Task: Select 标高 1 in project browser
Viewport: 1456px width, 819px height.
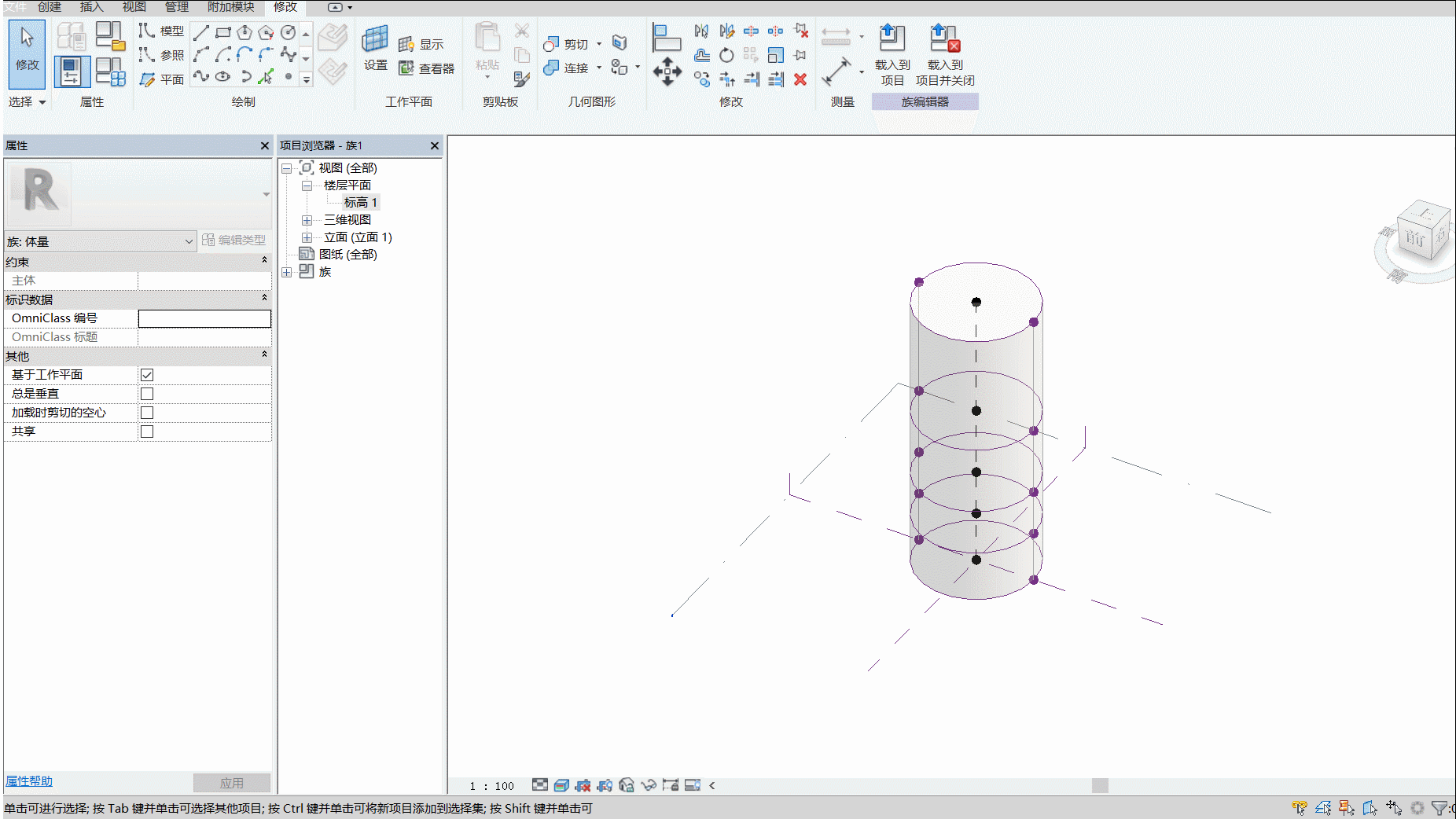Action: [361, 203]
